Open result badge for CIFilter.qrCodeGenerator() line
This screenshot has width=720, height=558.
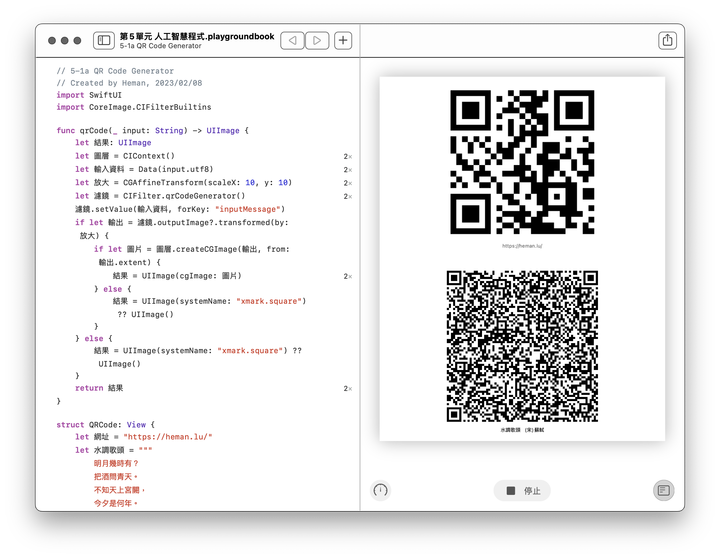point(347,197)
